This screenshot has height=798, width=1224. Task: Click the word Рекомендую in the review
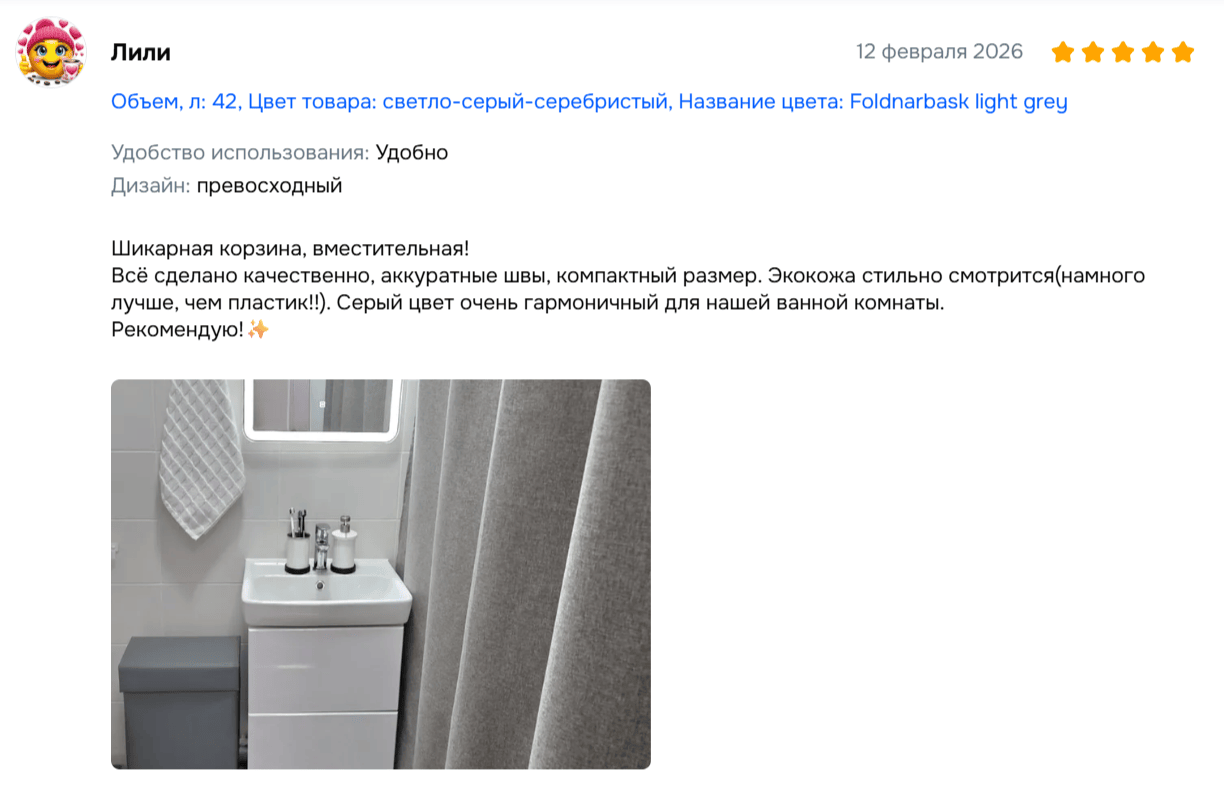(x=177, y=329)
